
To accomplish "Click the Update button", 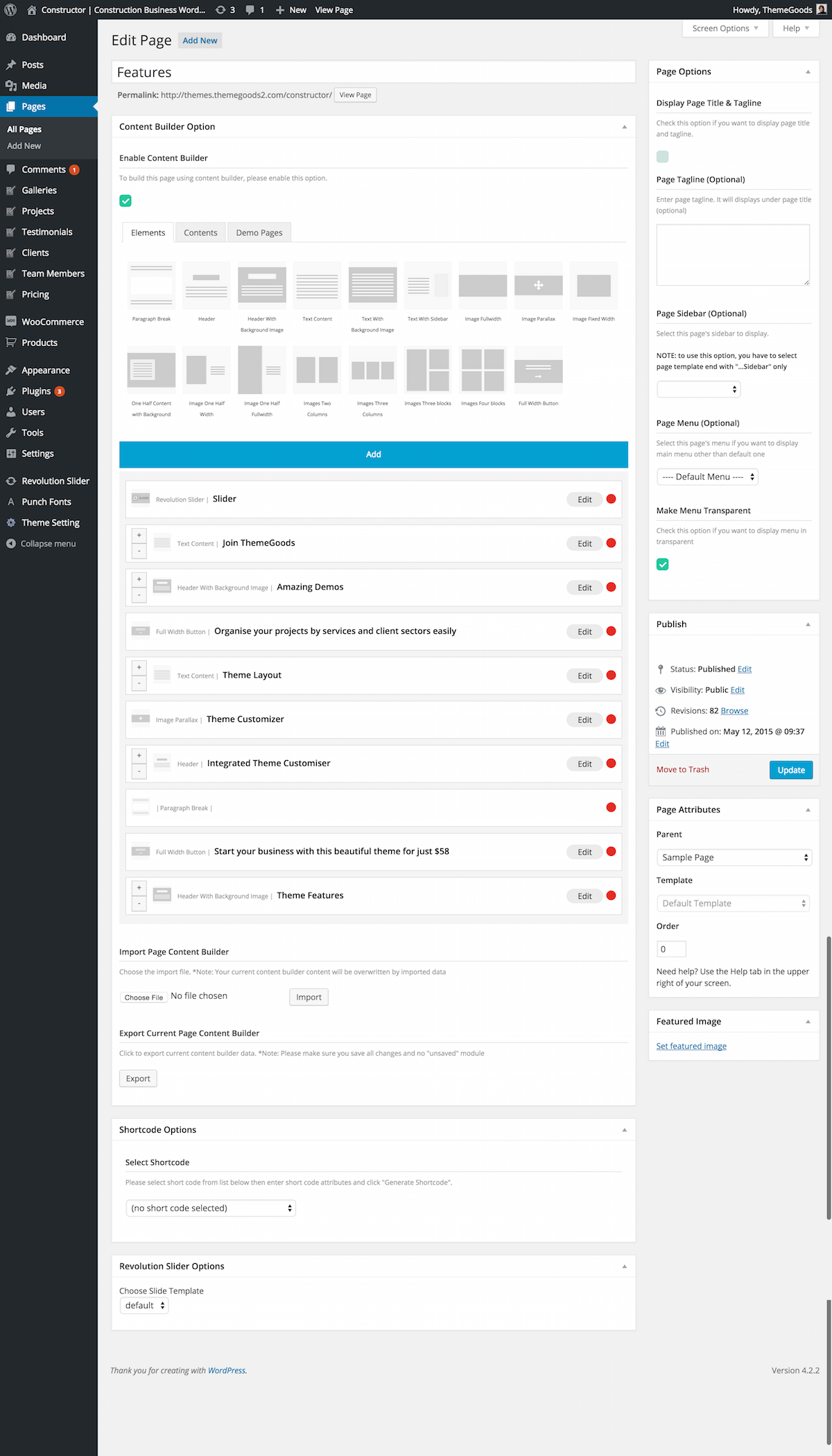I will click(x=791, y=770).
